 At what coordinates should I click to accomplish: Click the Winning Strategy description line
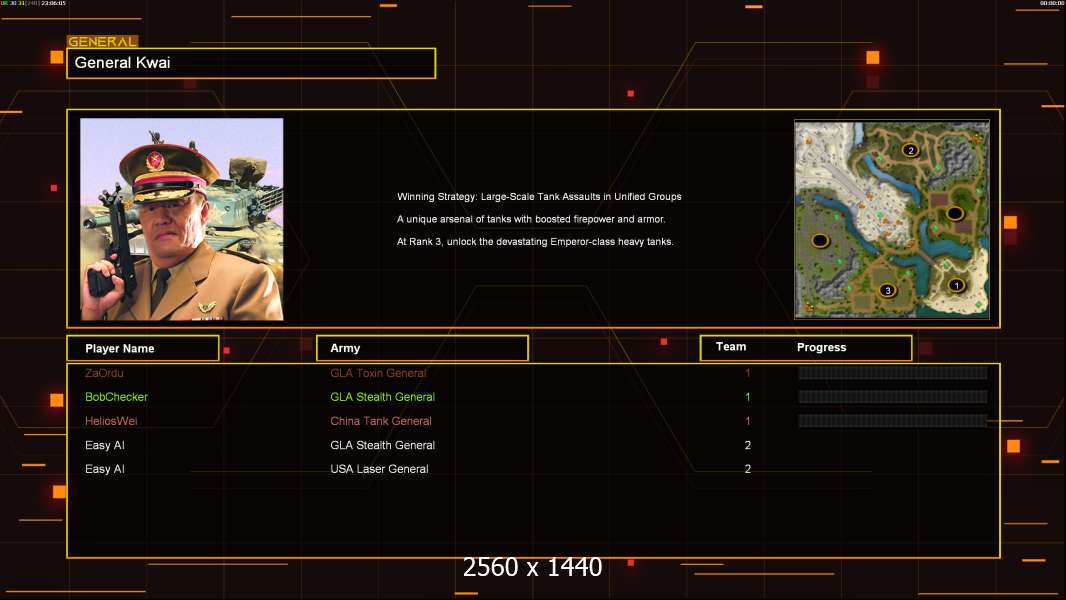click(x=539, y=196)
